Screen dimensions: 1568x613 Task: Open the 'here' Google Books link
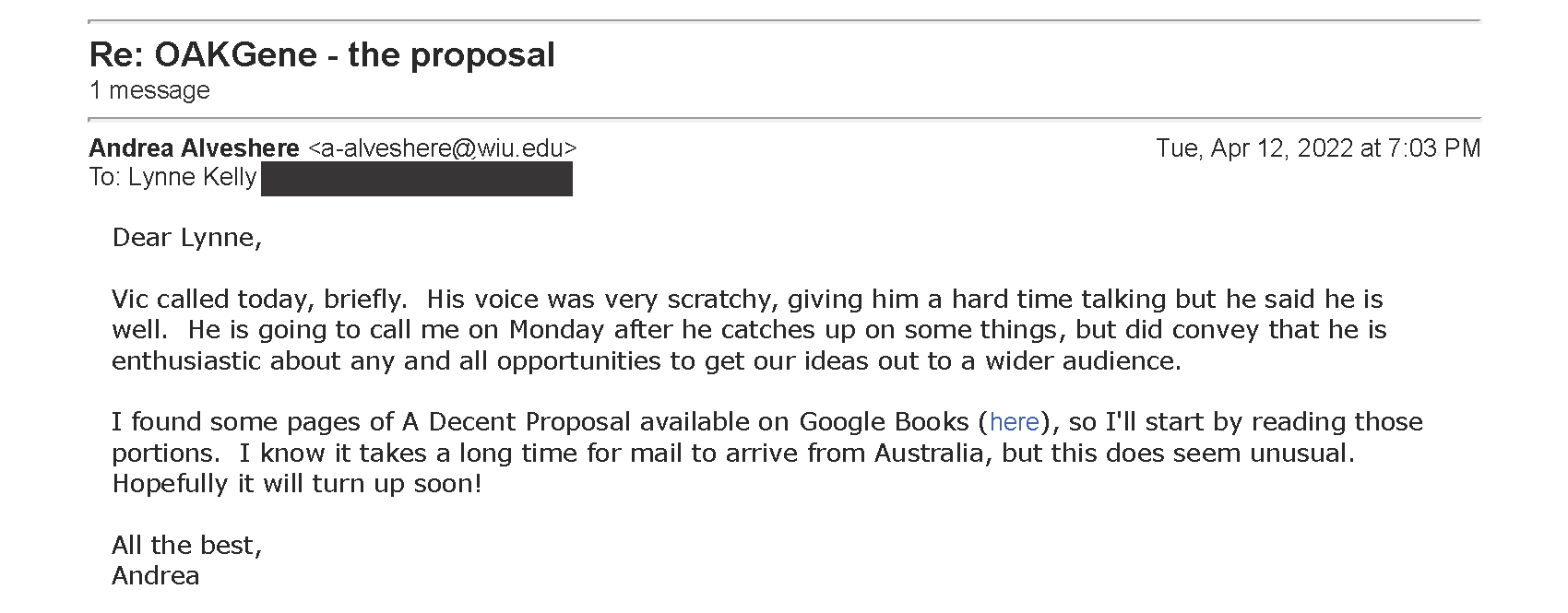pyautogui.click(x=1014, y=422)
